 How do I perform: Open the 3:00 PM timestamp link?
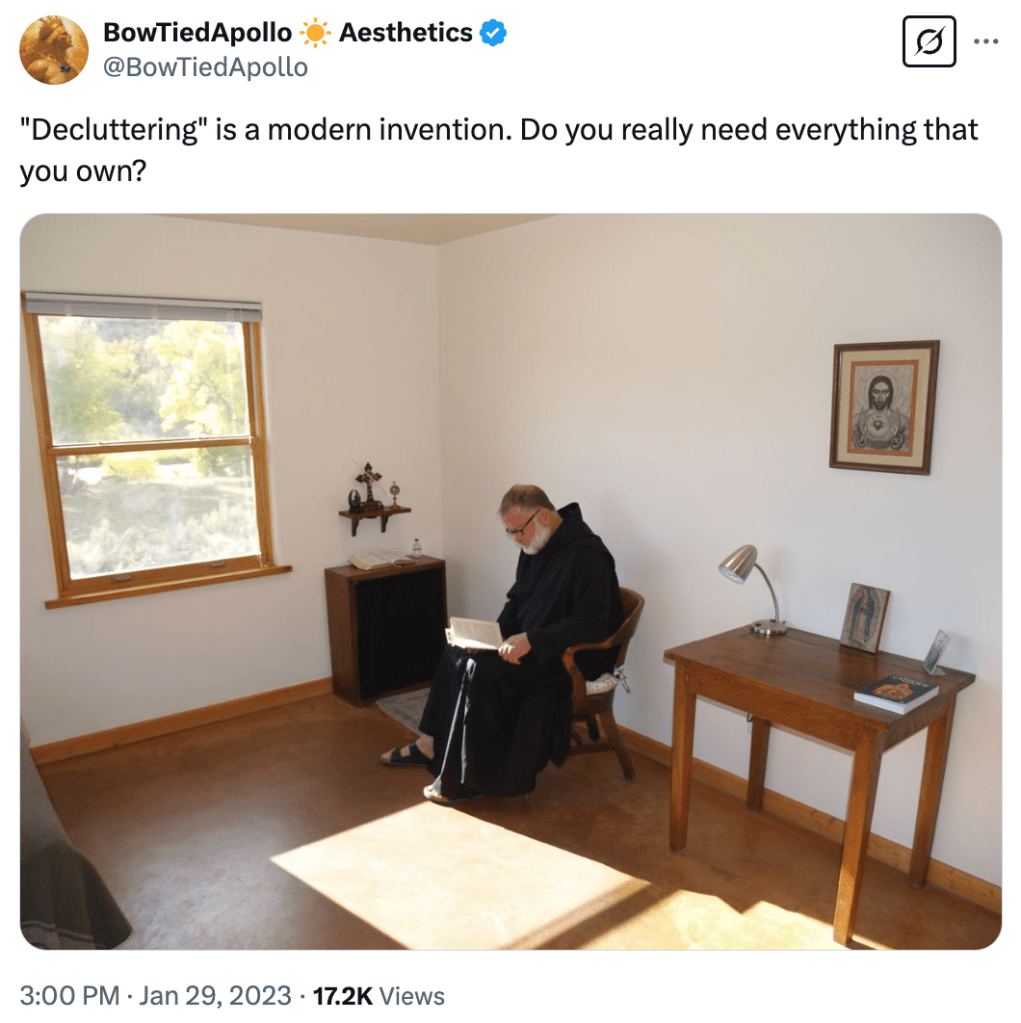click(70, 996)
